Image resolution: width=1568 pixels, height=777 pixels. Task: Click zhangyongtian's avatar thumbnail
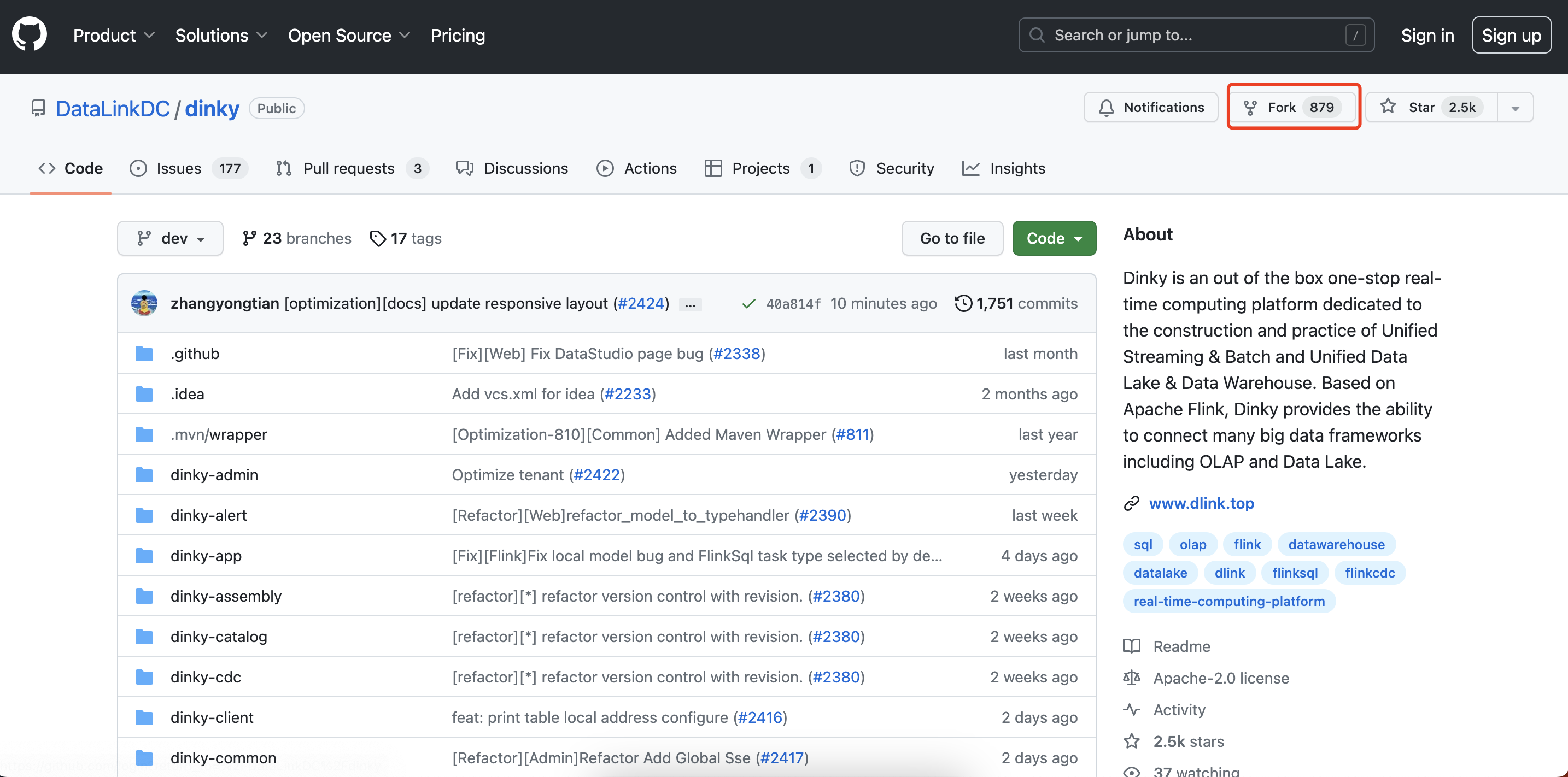click(x=144, y=303)
